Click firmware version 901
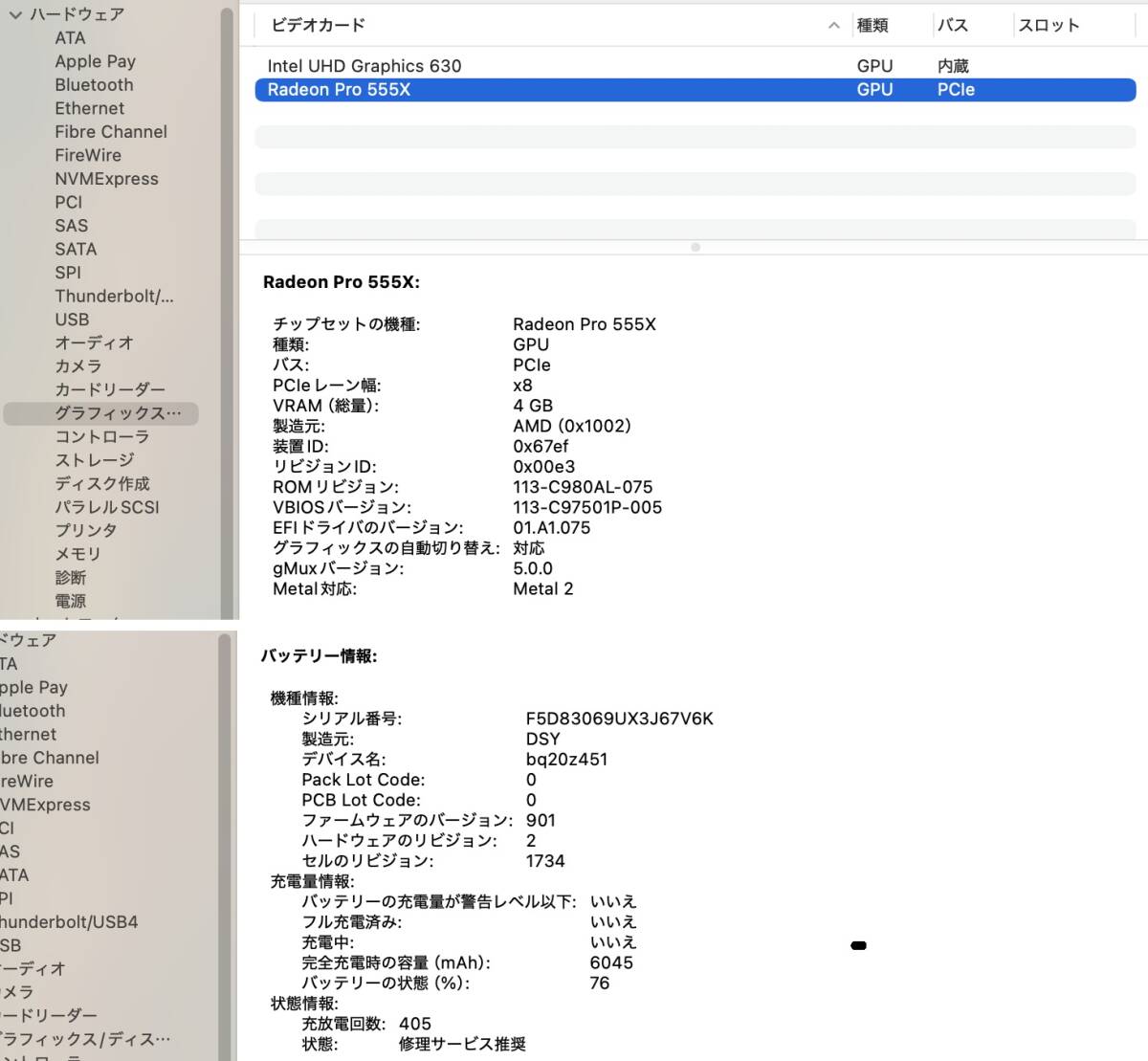This screenshot has height=1061, width=1148. pos(541,821)
